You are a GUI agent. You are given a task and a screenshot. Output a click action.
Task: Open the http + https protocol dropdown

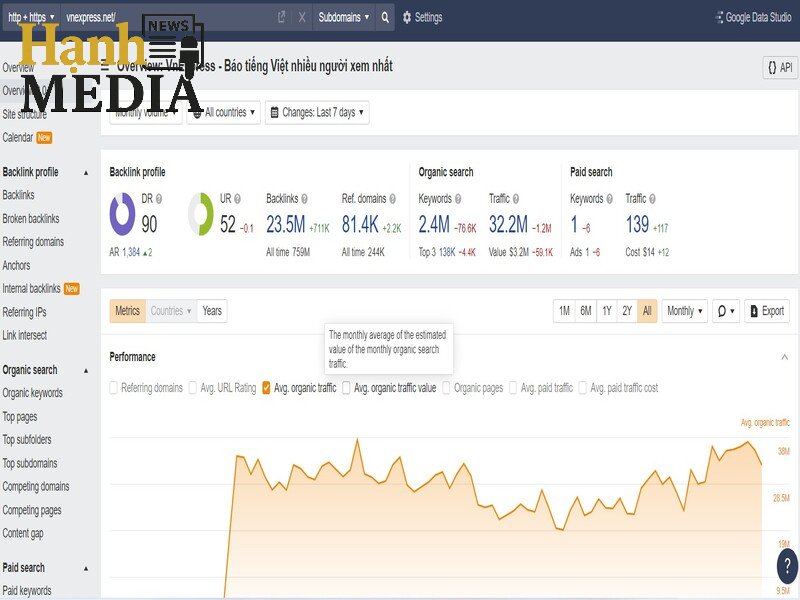(31, 18)
